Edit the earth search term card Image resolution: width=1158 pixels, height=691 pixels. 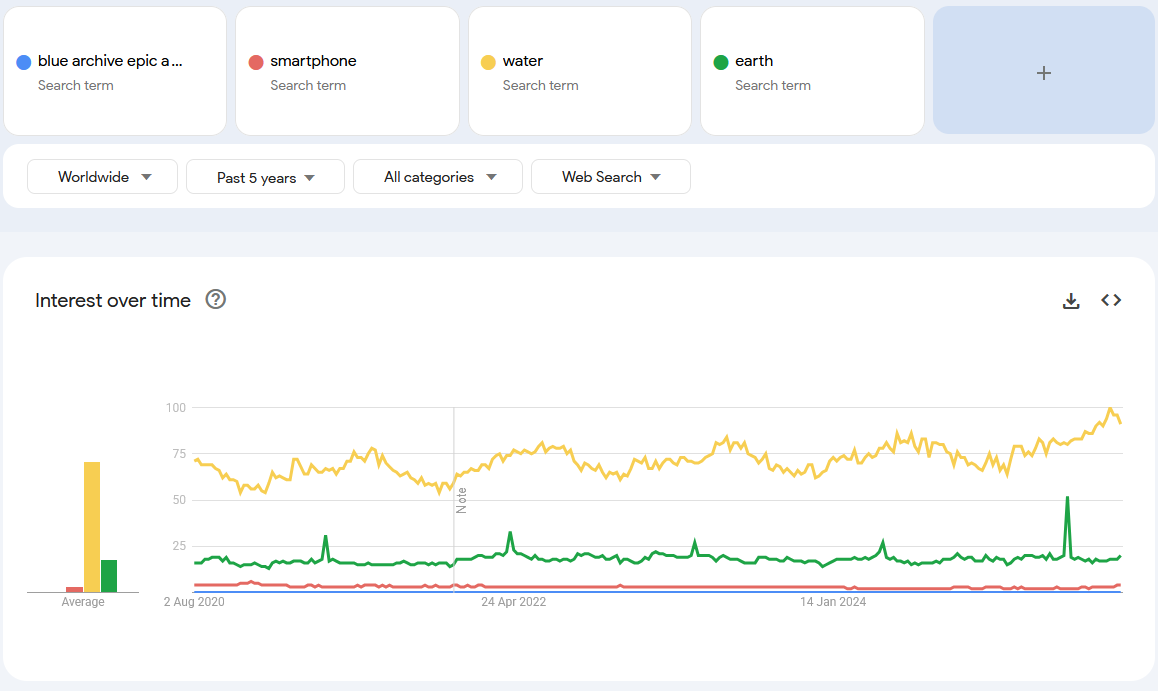point(812,71)
